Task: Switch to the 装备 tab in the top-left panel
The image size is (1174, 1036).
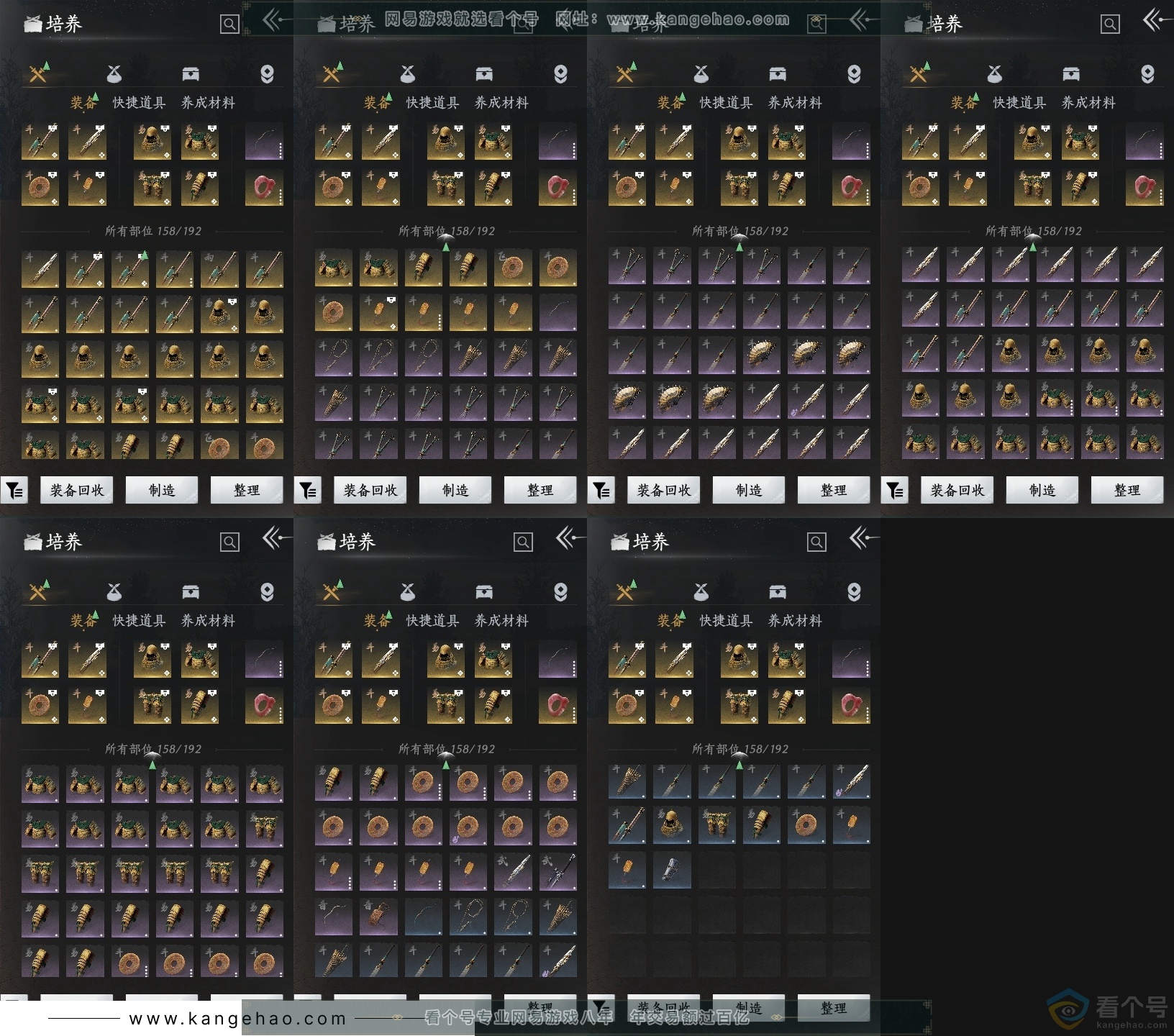Action: pyautogui.click(x=84, y=103)
